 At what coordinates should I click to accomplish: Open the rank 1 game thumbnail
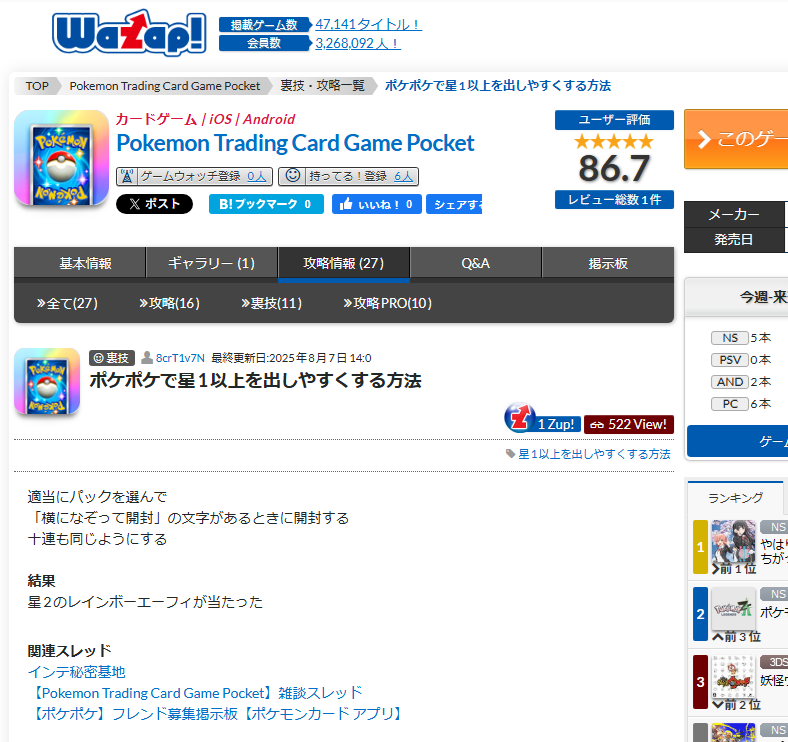pyautogui.click(x=734, y=542)
